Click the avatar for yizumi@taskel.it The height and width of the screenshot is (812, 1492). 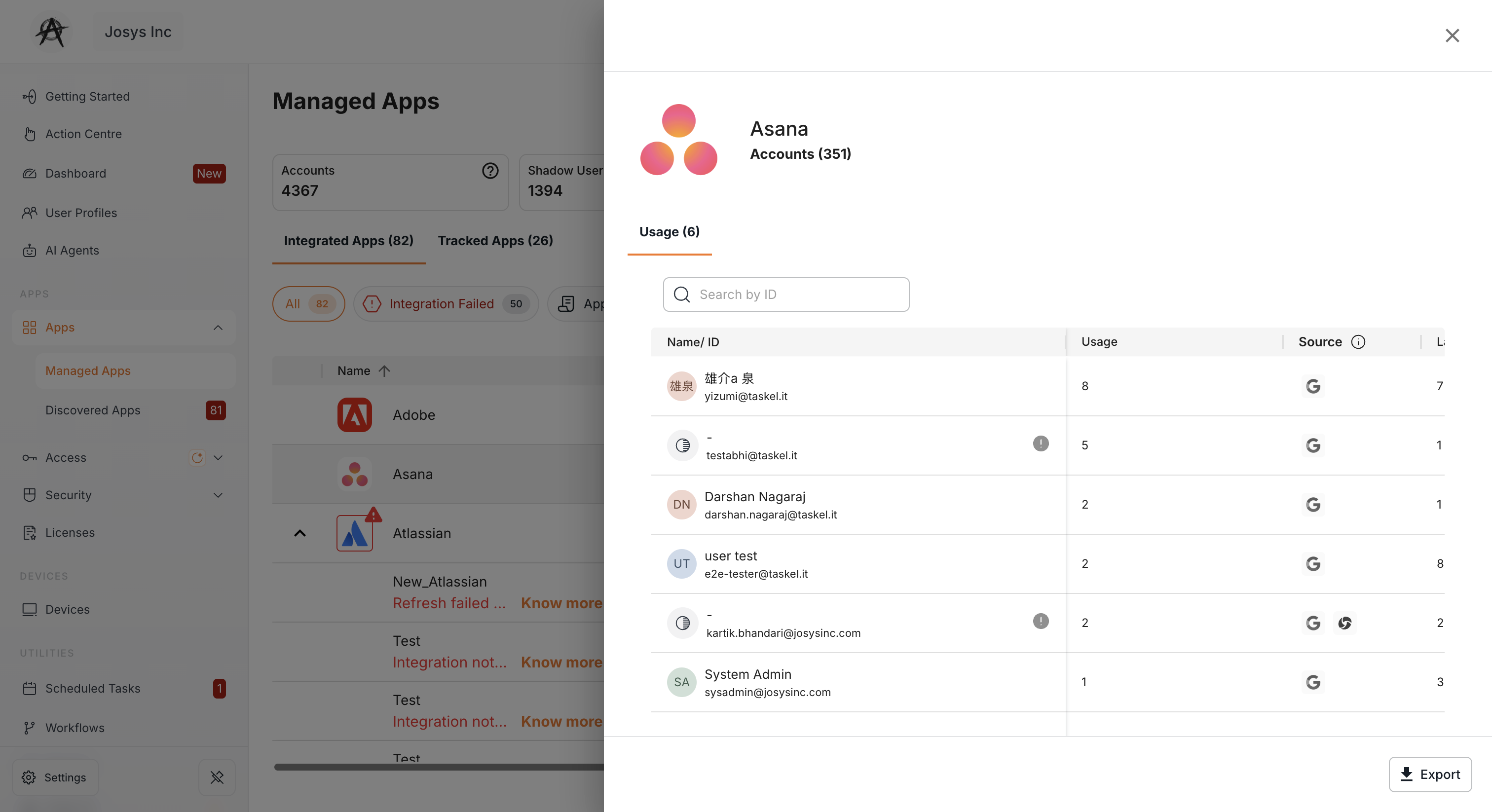[x=681, y=386]
